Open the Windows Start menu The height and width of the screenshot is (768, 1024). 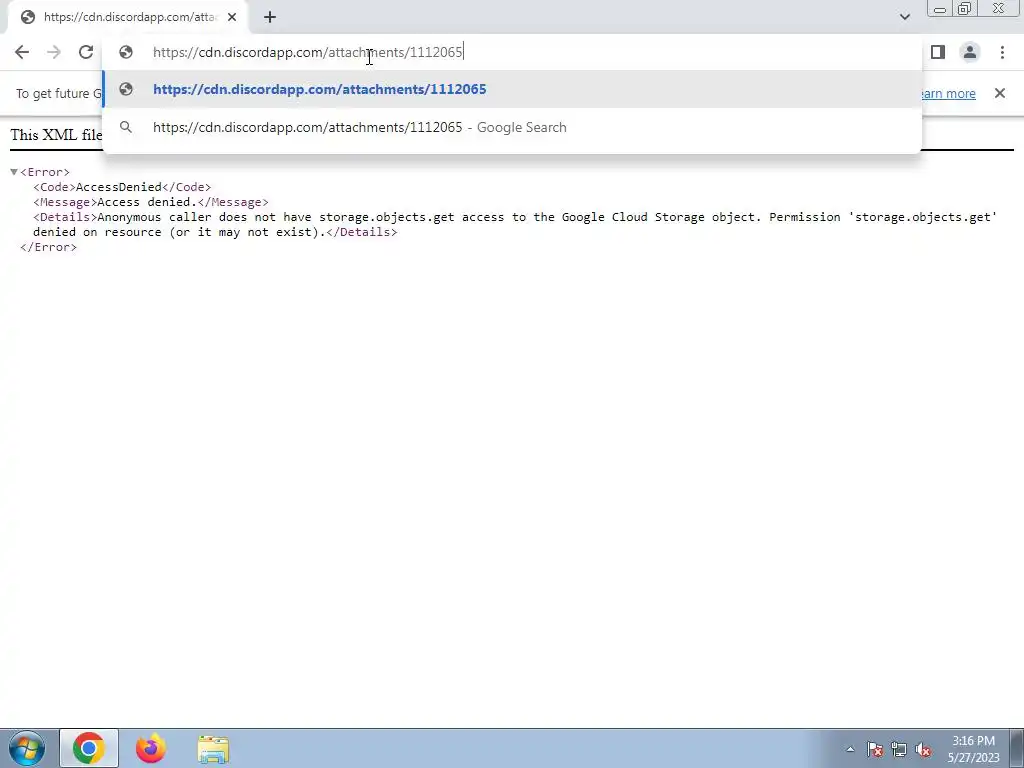27,748
